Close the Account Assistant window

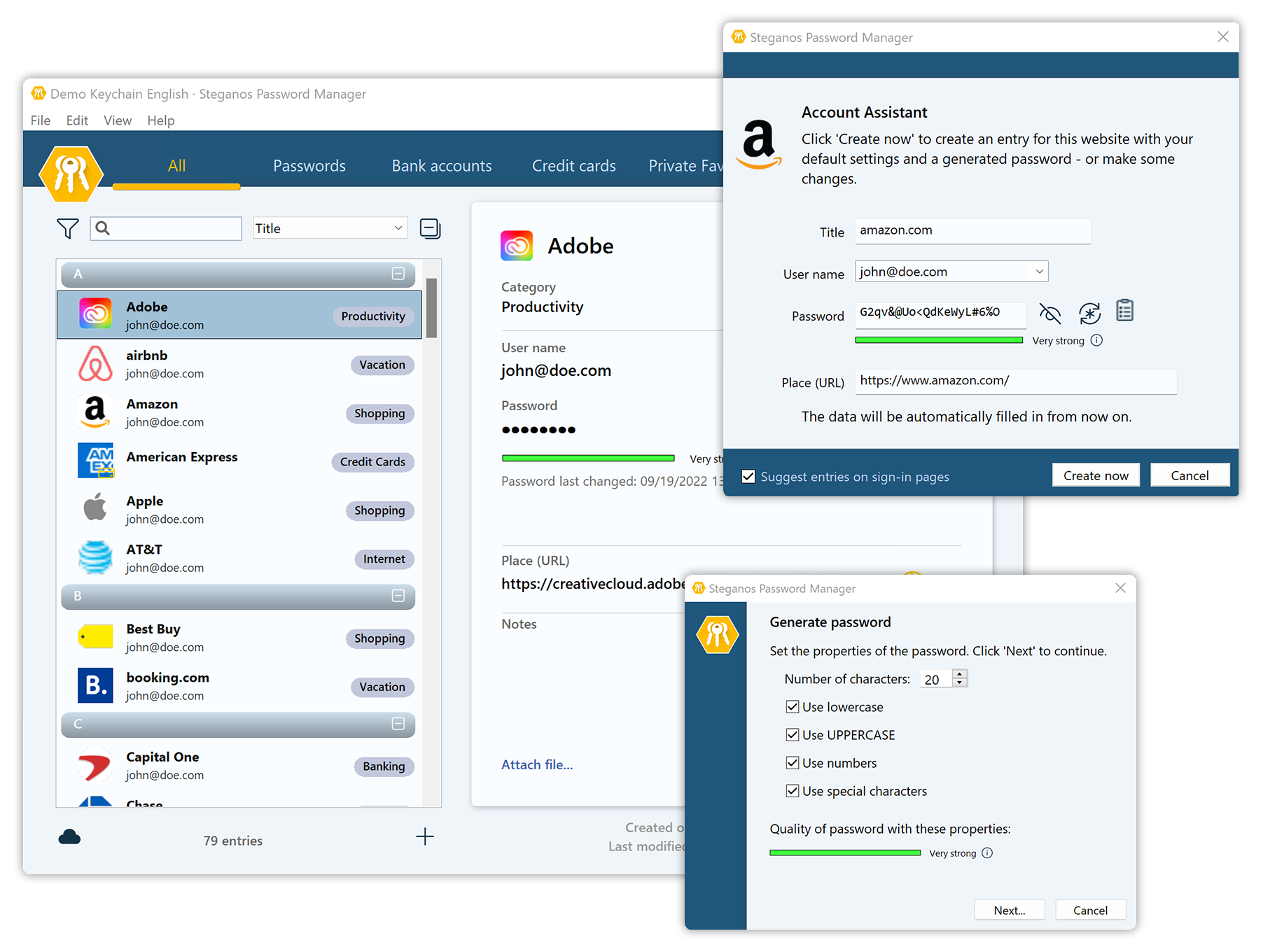(1222, 36)
